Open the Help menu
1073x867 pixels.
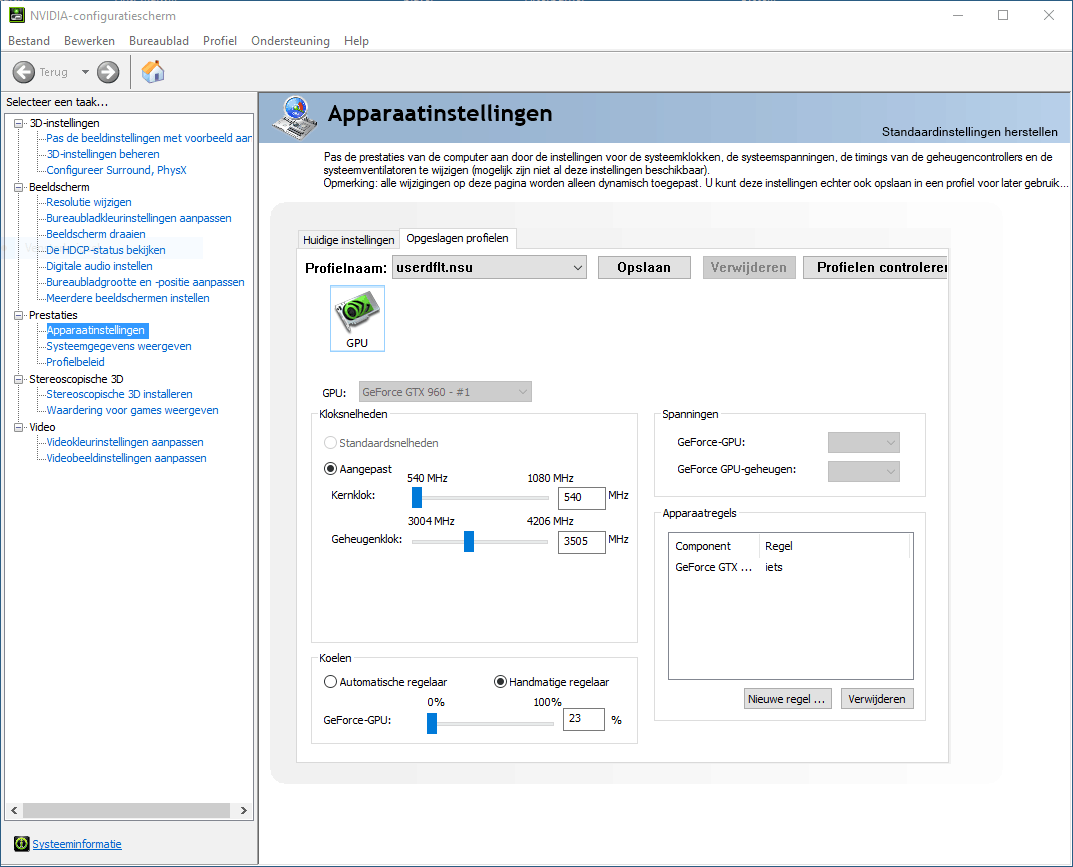(357, 41)
